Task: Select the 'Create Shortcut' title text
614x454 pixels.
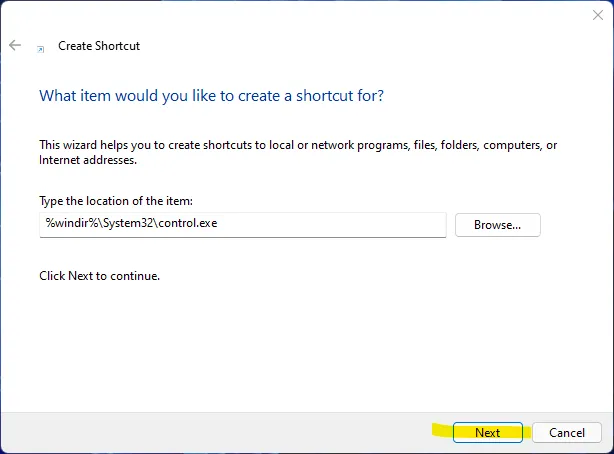Action: [x=99, y=46]
